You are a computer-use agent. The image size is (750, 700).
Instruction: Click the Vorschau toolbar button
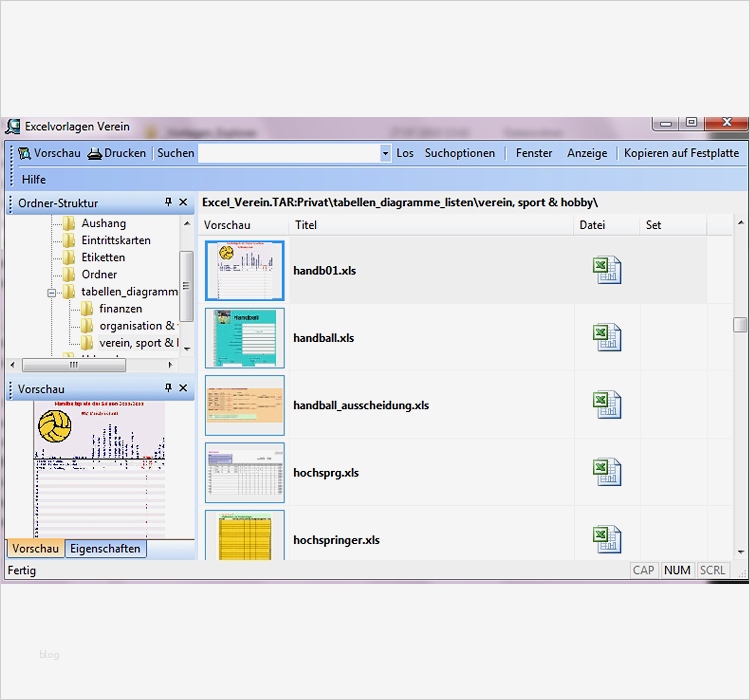tap(49, 153)
